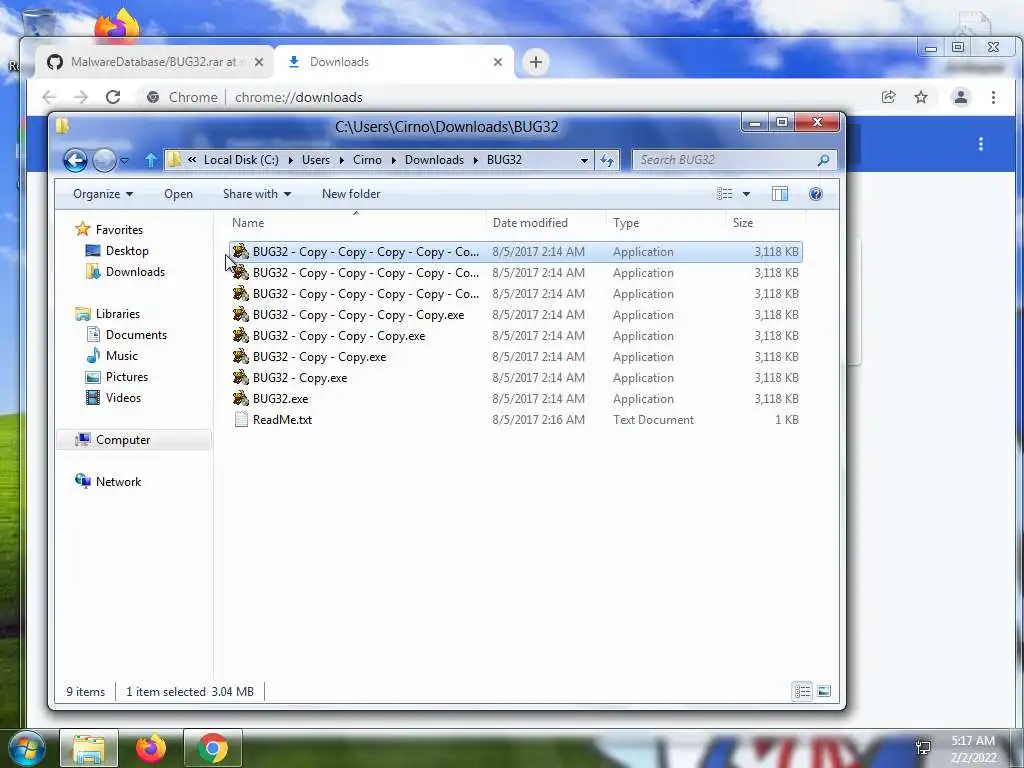Image resolution: width=1024 pixels, height=768 pixels.
Task: Click Text Document type of ReadMe.txt
Action: (x=653, y=420)
